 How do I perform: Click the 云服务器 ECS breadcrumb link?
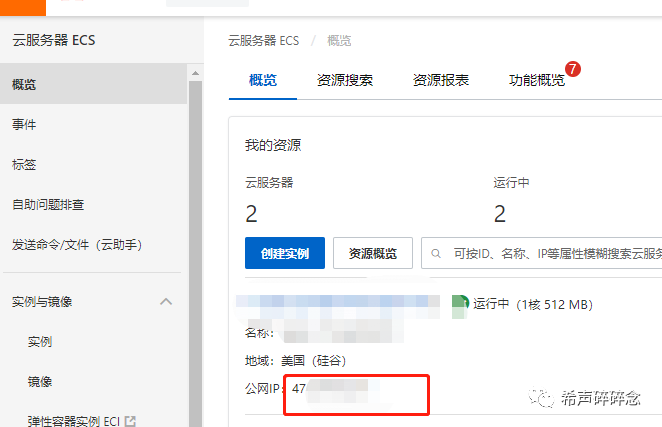pos(263,41)
